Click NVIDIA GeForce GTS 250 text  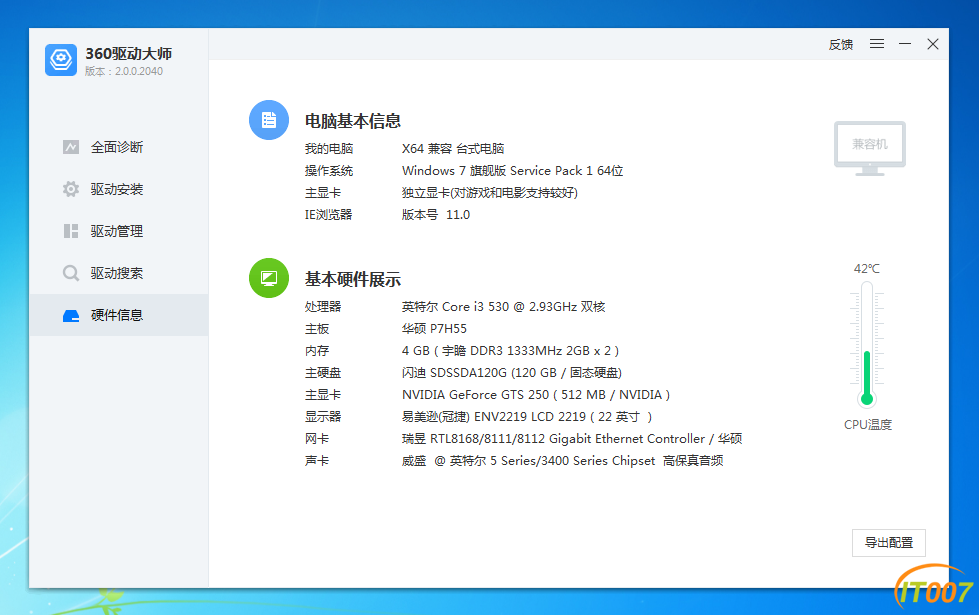[x=536, y=395]
